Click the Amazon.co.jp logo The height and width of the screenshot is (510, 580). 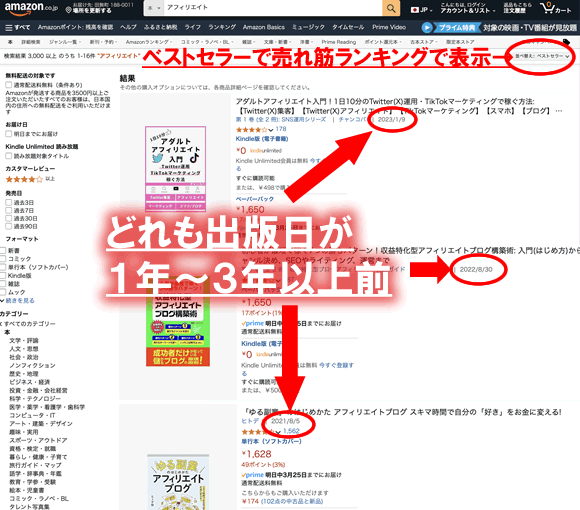point(31,8)
